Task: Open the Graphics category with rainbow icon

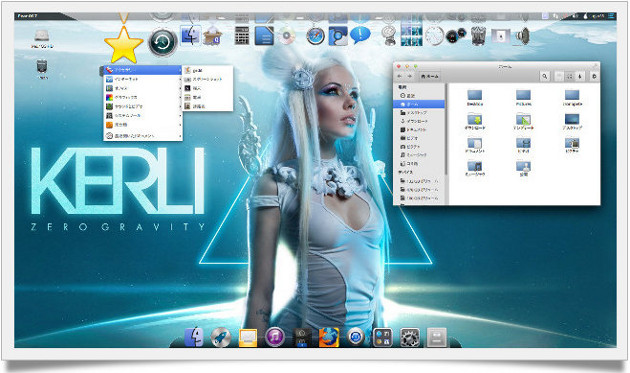Action: (x=143, y=97)
